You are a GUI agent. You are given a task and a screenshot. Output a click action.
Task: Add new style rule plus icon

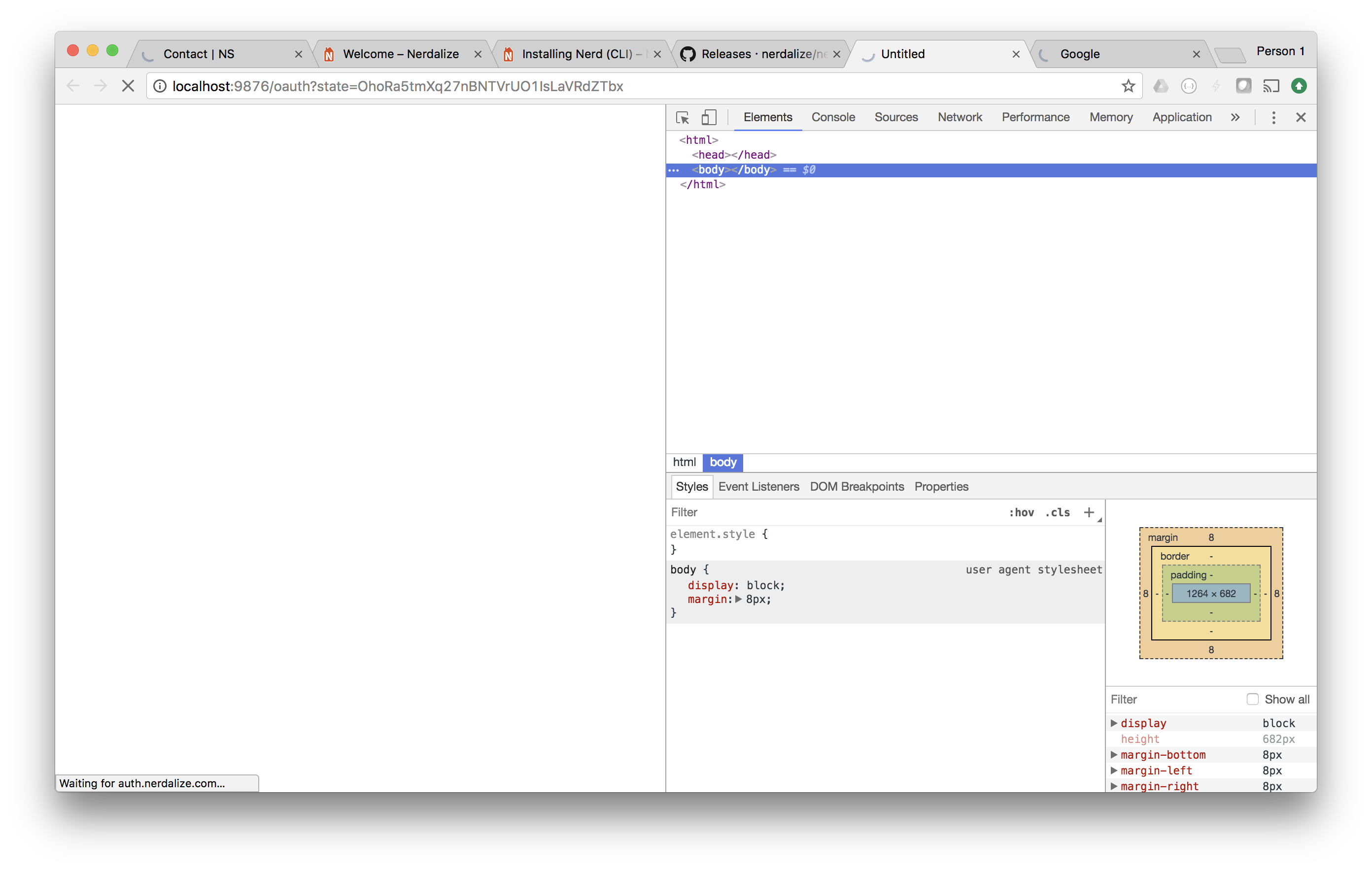pos(1089,512)
